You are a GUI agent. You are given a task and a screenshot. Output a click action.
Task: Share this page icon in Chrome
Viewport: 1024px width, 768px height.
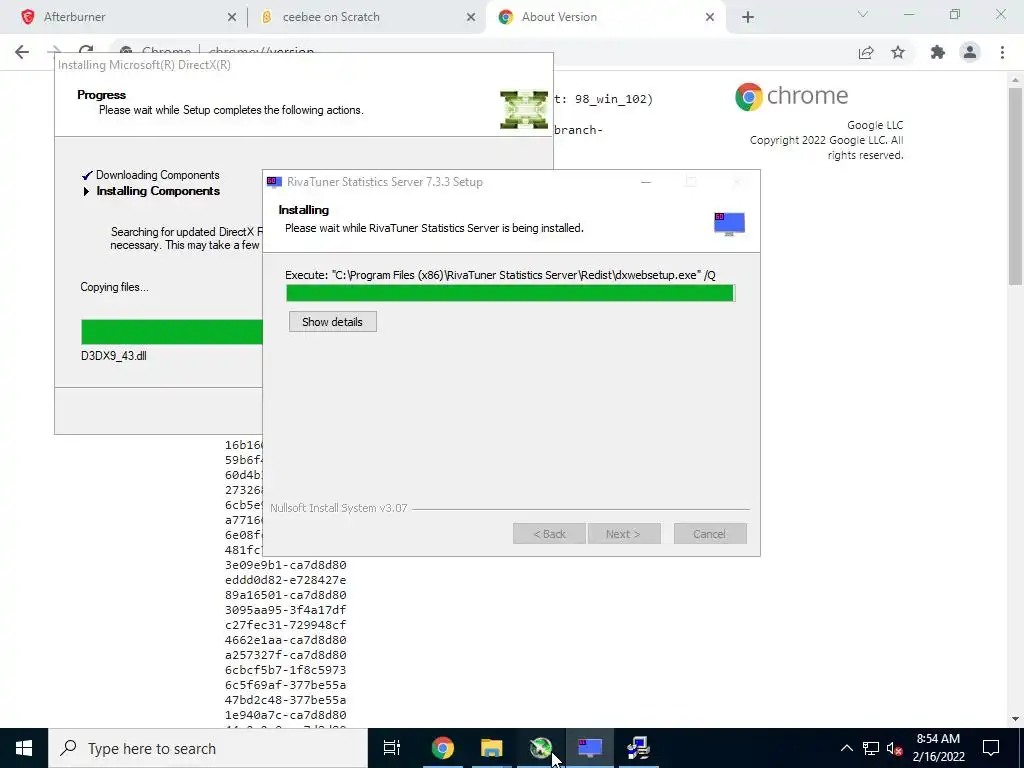pos(866,52)
